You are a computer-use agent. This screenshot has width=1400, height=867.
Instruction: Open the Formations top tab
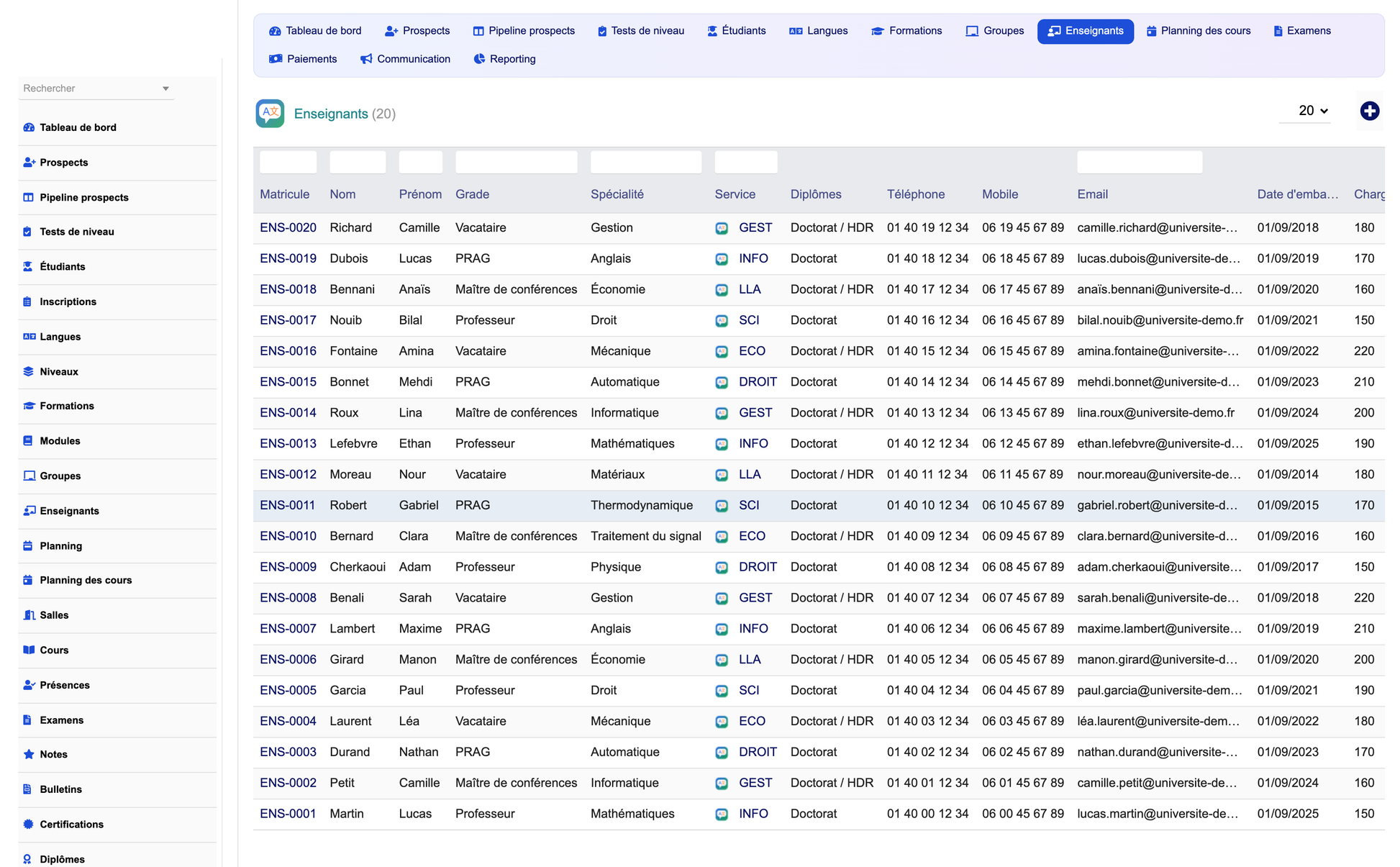pos(906,31)
